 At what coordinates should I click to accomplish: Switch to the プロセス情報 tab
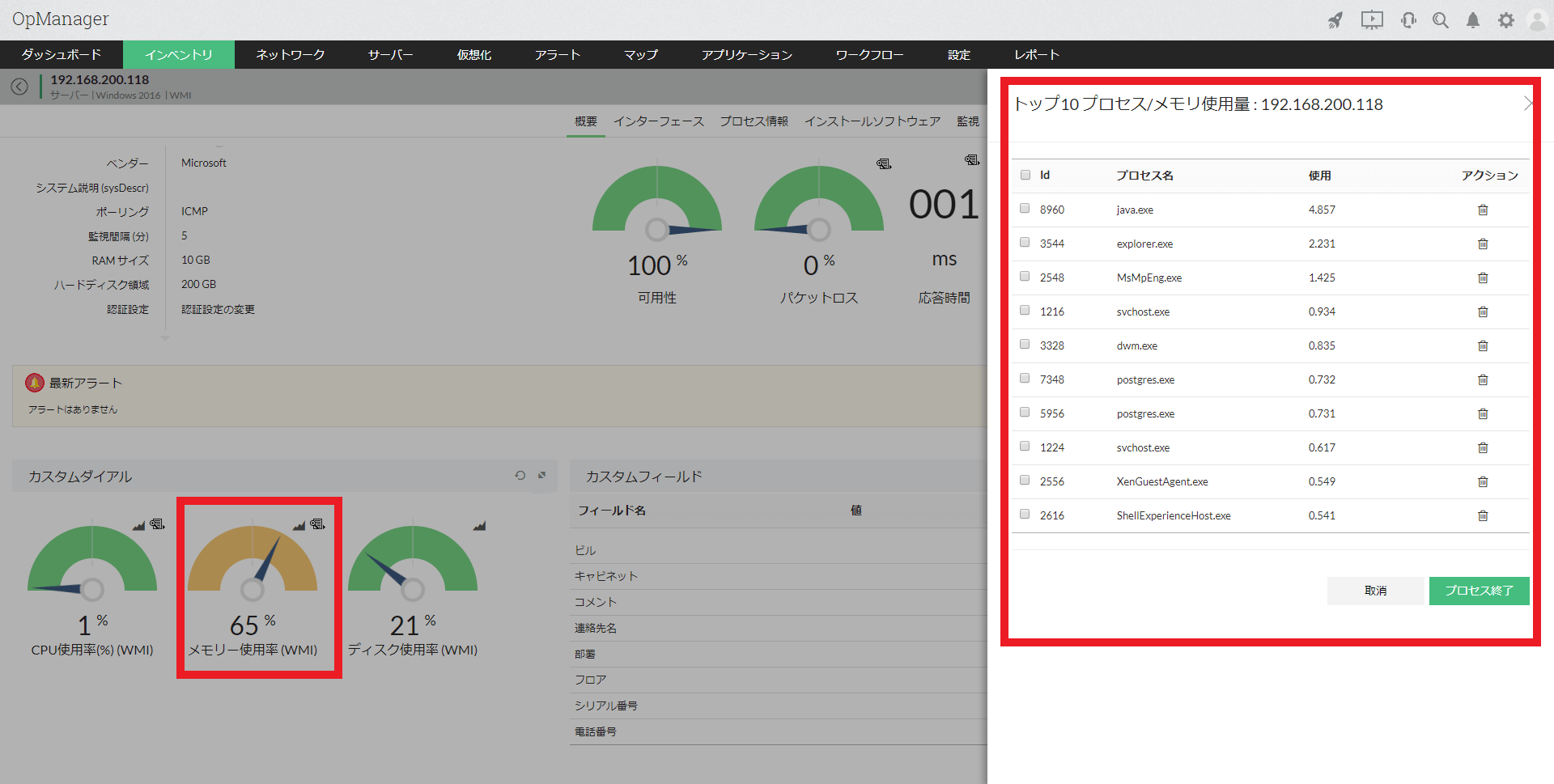[x=754, y=121]
